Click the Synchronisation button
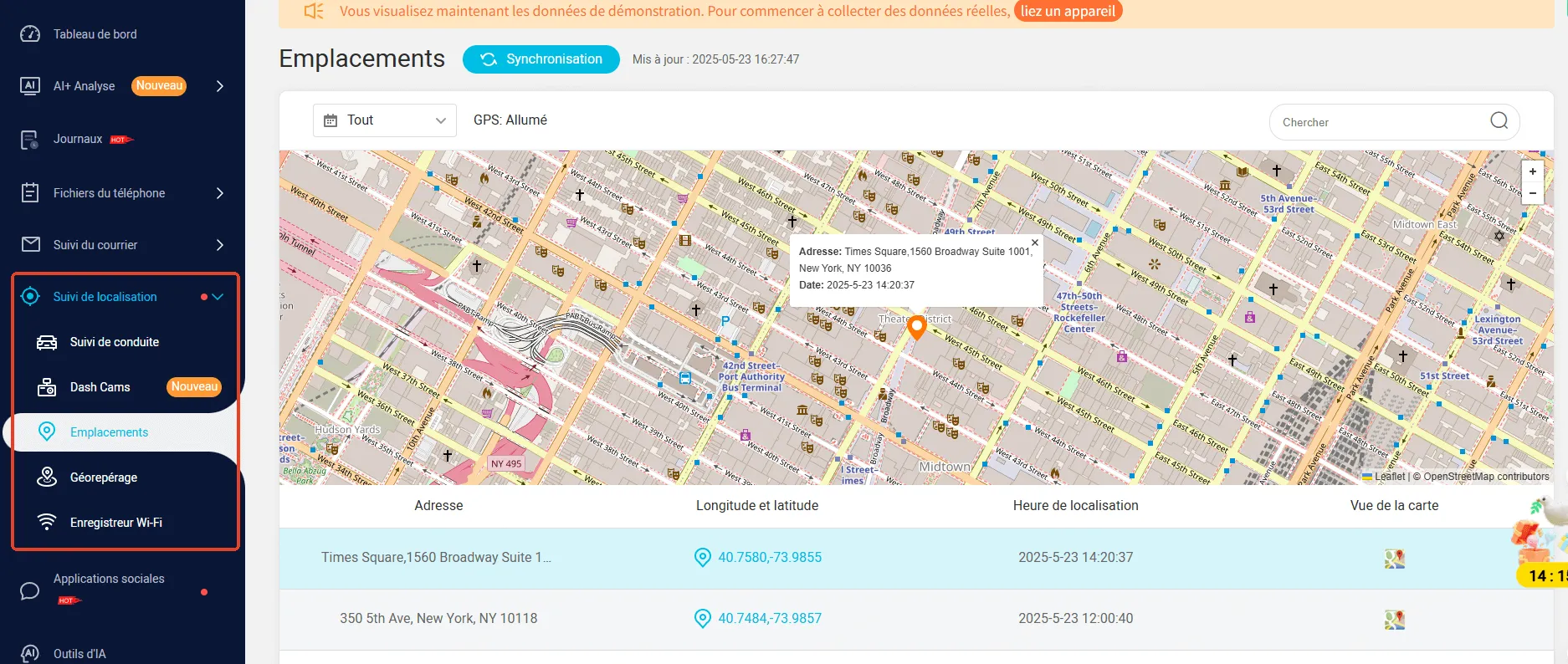The height and width of the screenshot is (664, 1568). coord(541,59)
